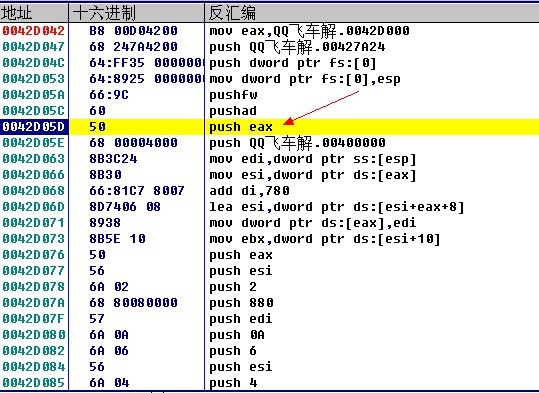Viewport: 539px width, 393px height.
Task: Click instruction mov ebx,dword ptr ds:[esi+10]
Action: pyautogui.click(x=325, y=239)
